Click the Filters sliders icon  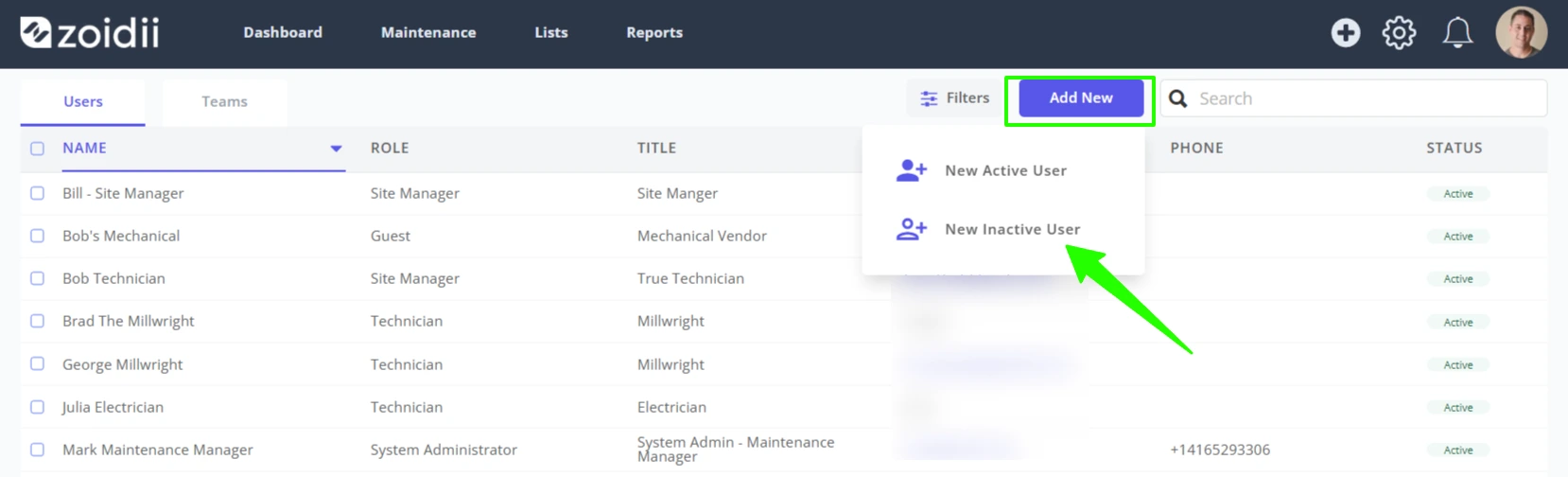pos(929,98)
